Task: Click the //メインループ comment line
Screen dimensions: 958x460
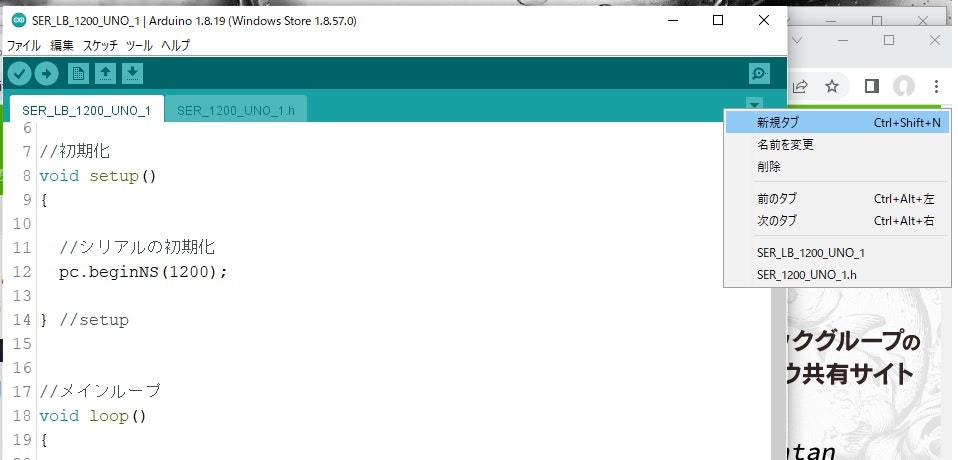Action: click(100, 391)
